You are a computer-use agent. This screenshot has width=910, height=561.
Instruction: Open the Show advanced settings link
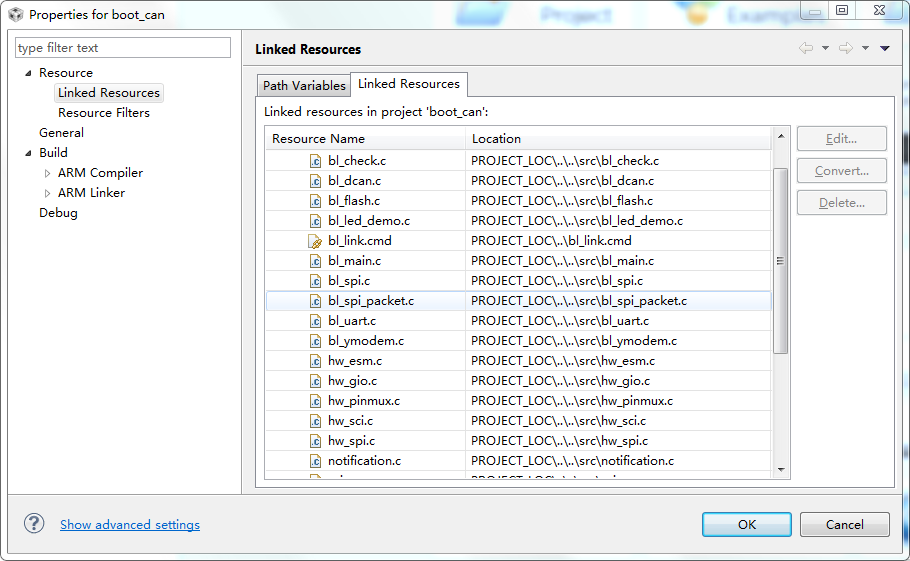point(130,525)
